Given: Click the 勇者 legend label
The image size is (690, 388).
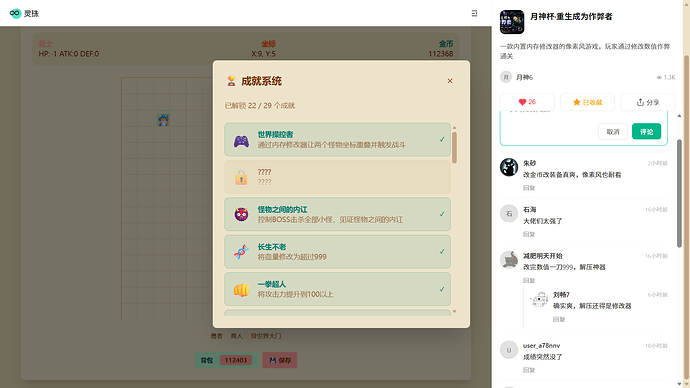Looking at the screenshot, I should (x=216, y=336).
